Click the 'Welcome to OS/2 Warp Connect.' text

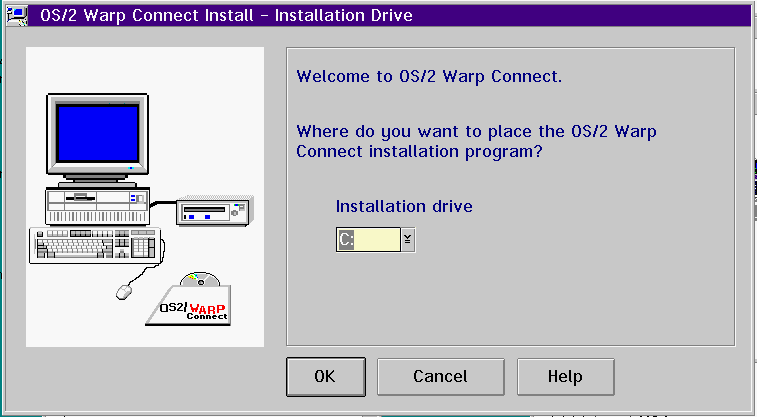pos(429,76)
